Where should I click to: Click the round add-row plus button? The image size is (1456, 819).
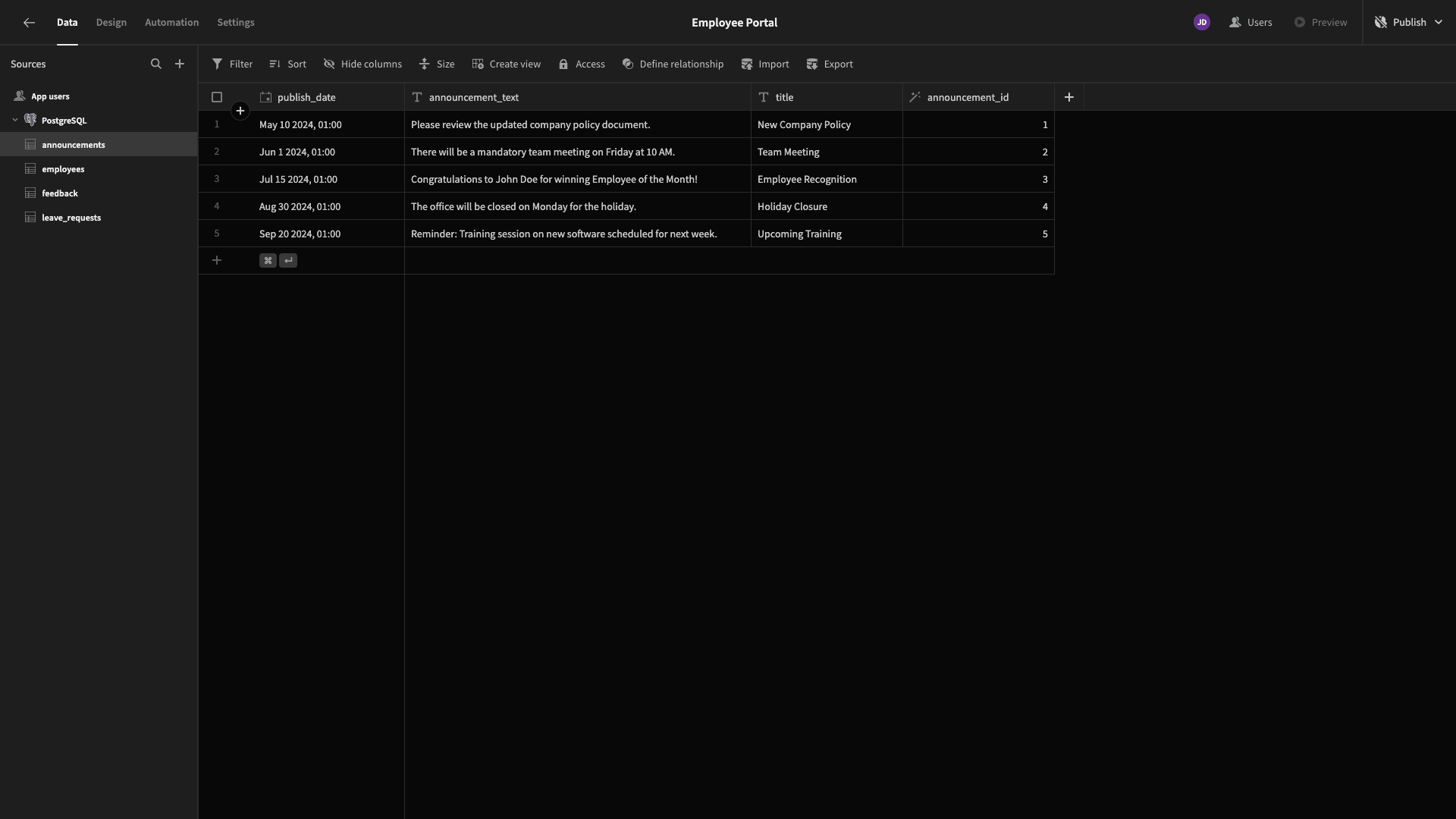coord(240,111)
